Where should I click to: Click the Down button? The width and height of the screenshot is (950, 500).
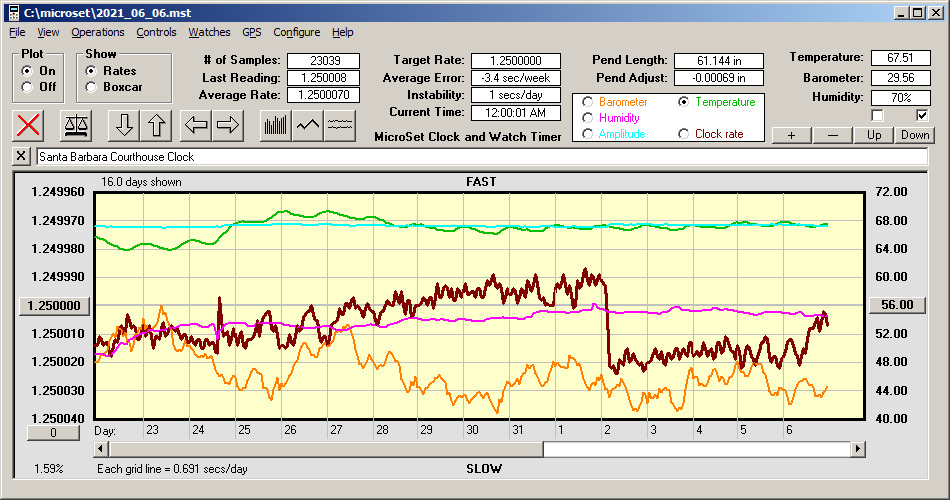915,135
